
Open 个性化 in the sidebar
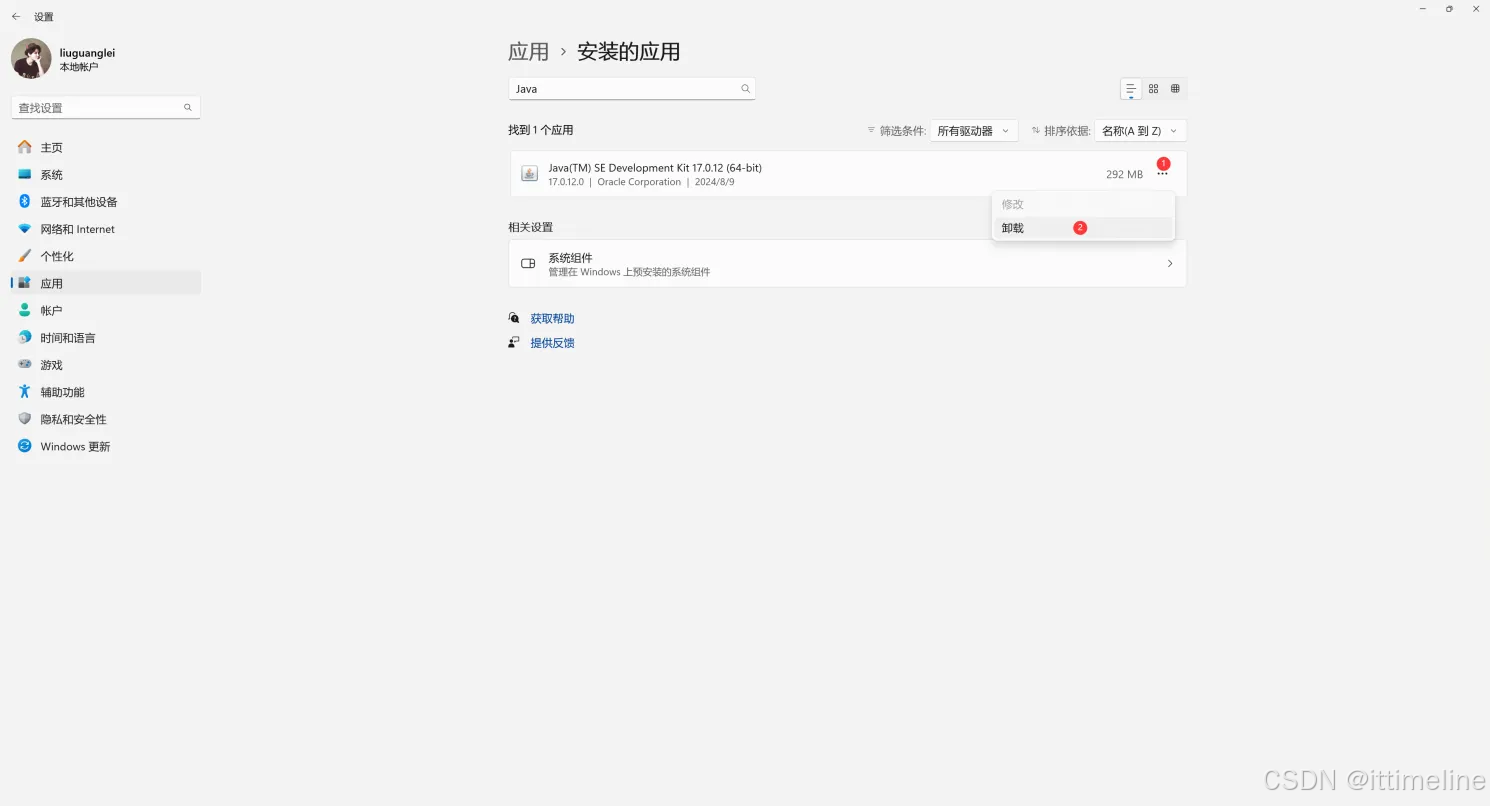(x=106, y=256)
